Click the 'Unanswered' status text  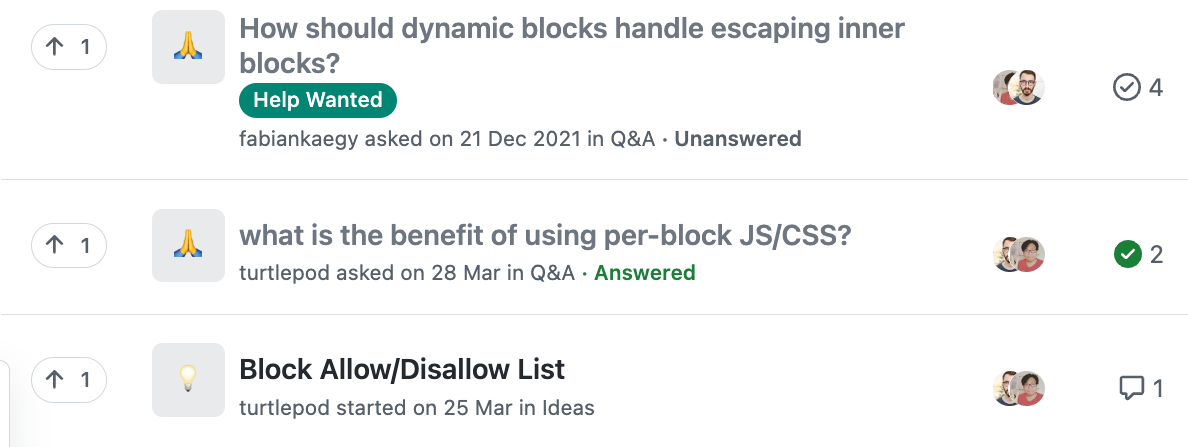pyautogui.click(x=738, y=139)
